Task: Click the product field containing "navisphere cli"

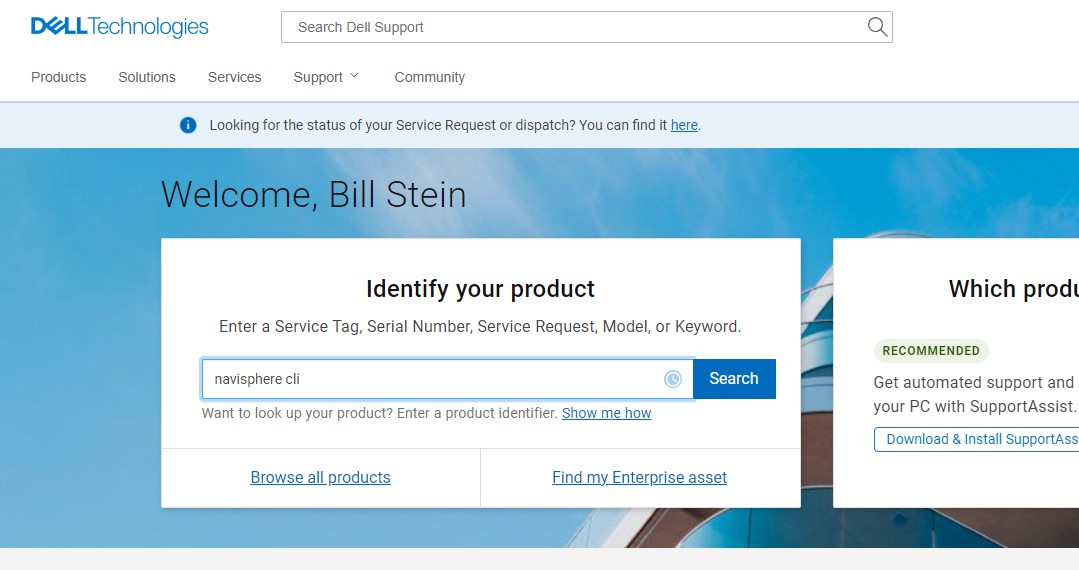Action: (x=430, y=379)
